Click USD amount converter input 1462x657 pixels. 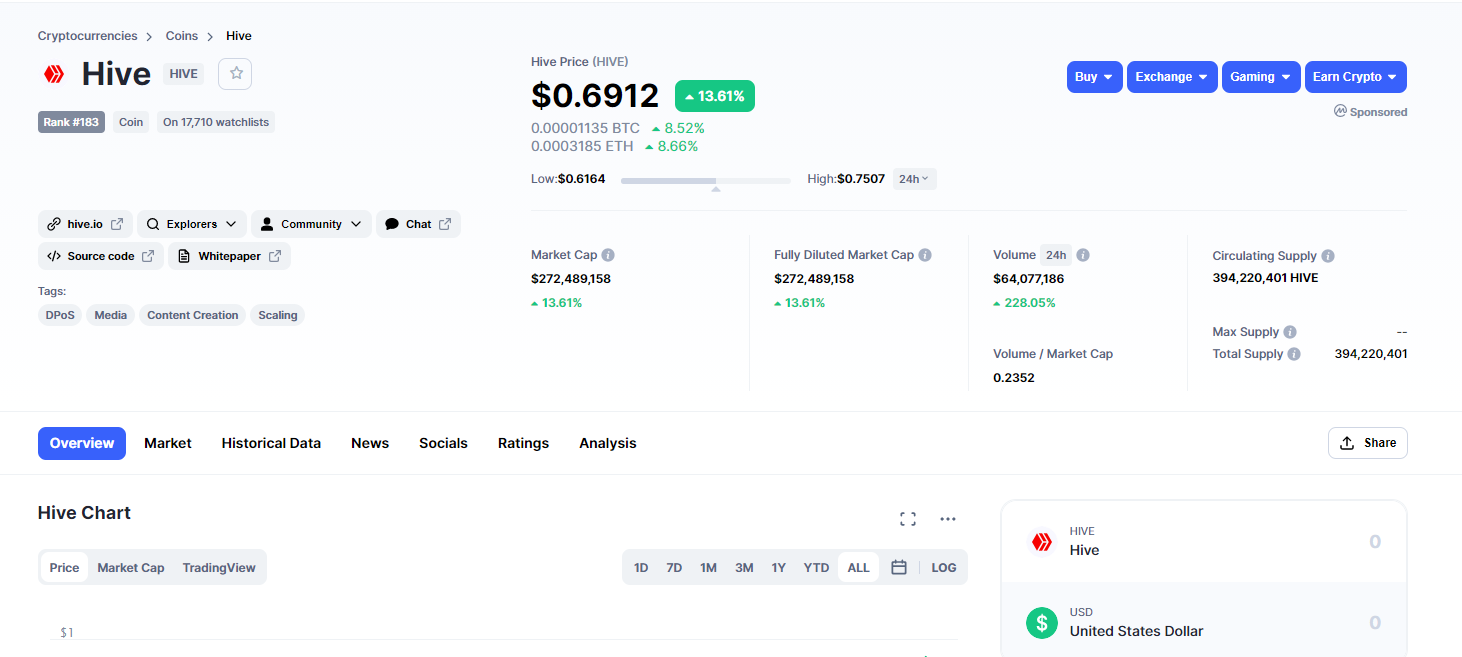[1374, 622]
